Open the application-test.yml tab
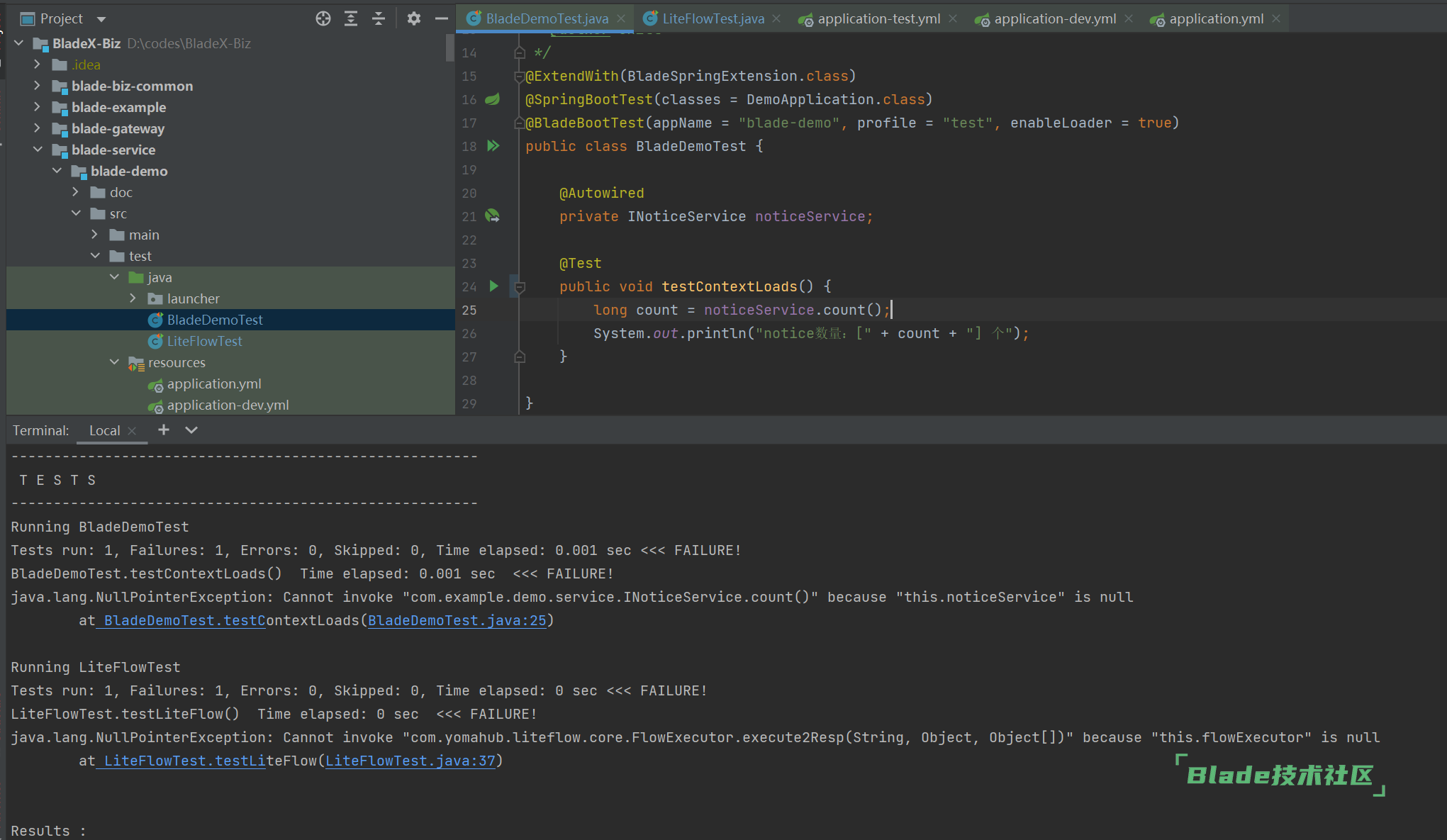The width and height of the screenshot is (1447, 840). click(879, 18)
